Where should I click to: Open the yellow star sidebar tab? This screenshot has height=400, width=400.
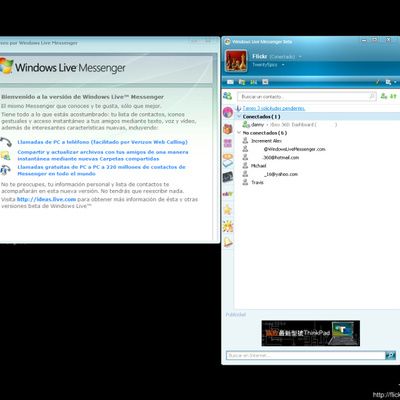(228, 210)
